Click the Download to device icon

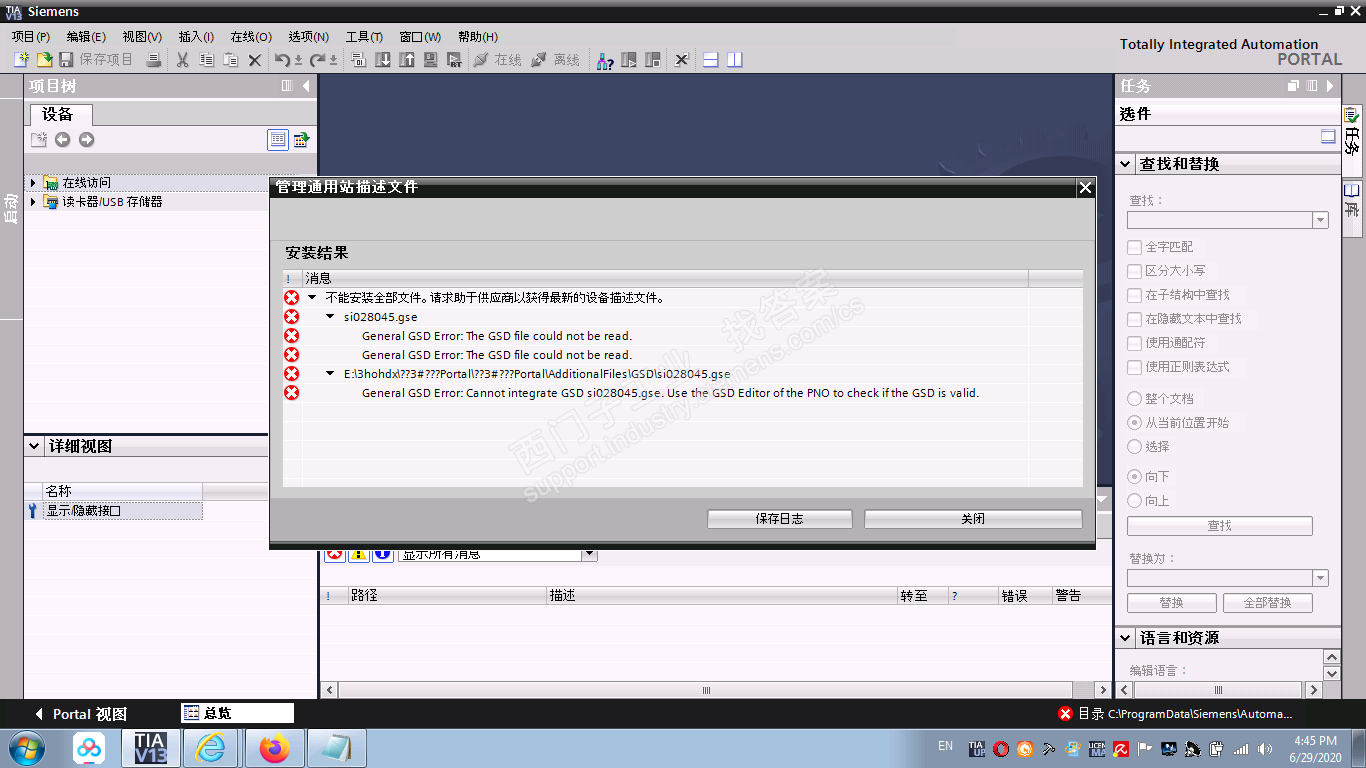point(383,60)
